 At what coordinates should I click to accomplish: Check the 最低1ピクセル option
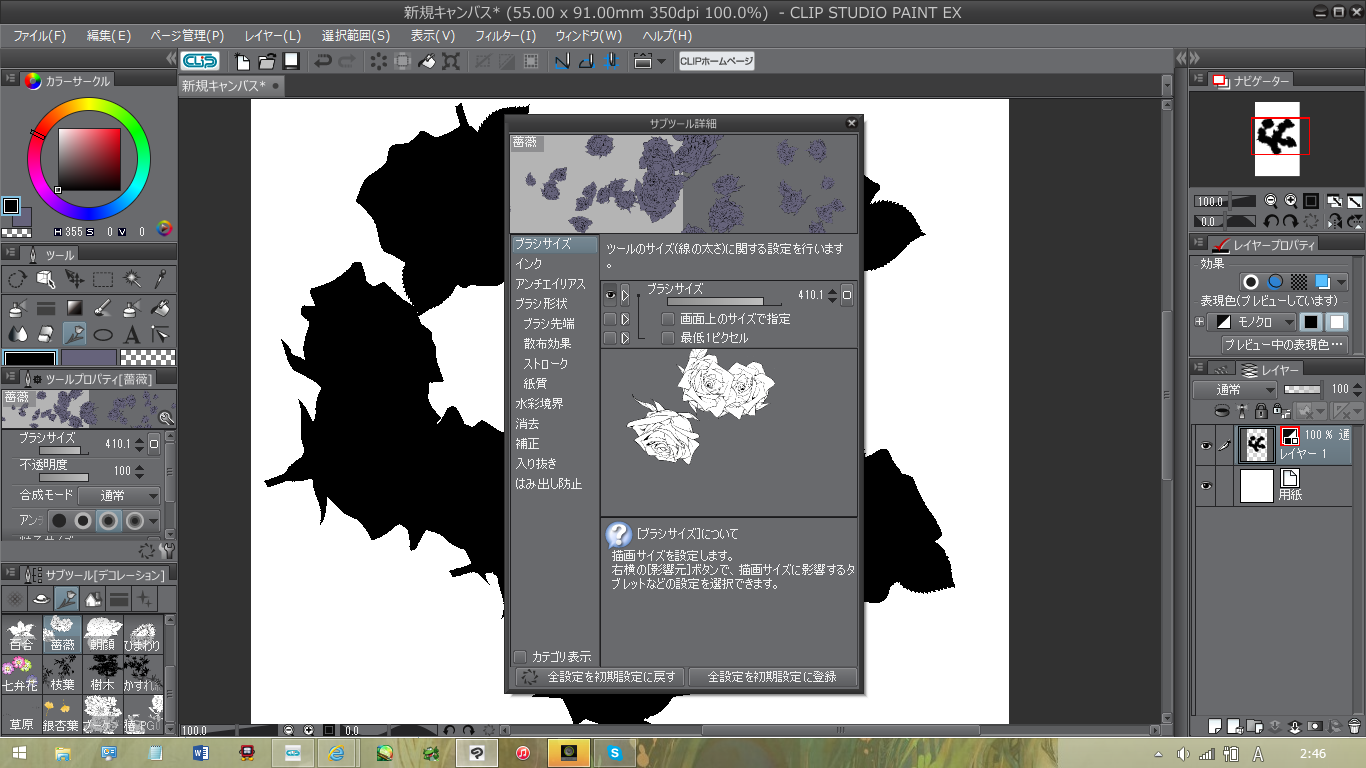coord(668,338)
